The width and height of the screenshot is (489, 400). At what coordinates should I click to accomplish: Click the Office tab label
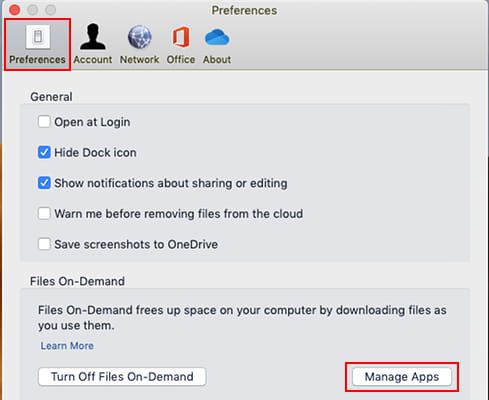(181, 60)
